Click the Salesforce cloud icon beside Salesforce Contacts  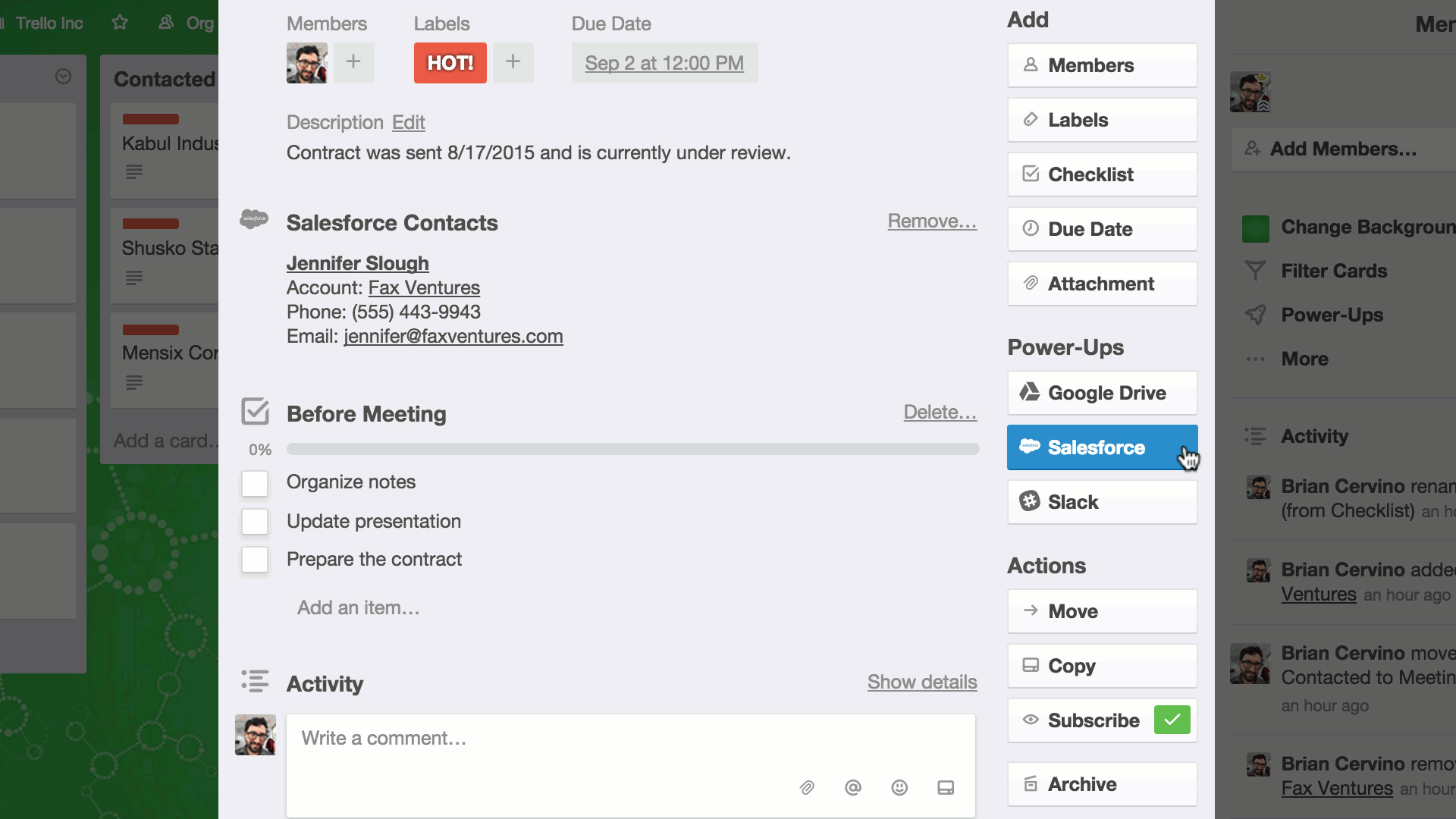coord(253,219)
